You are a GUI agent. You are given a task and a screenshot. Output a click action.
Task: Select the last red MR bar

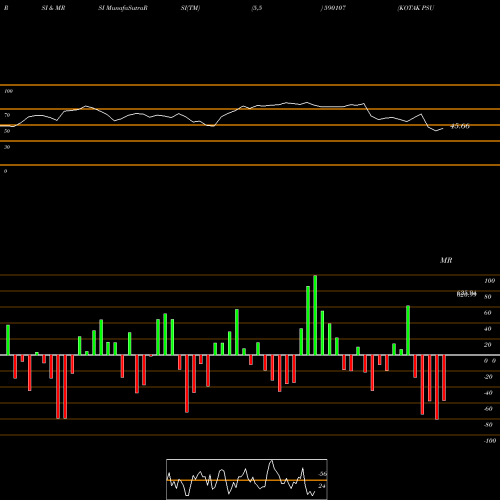click(444, 378)
